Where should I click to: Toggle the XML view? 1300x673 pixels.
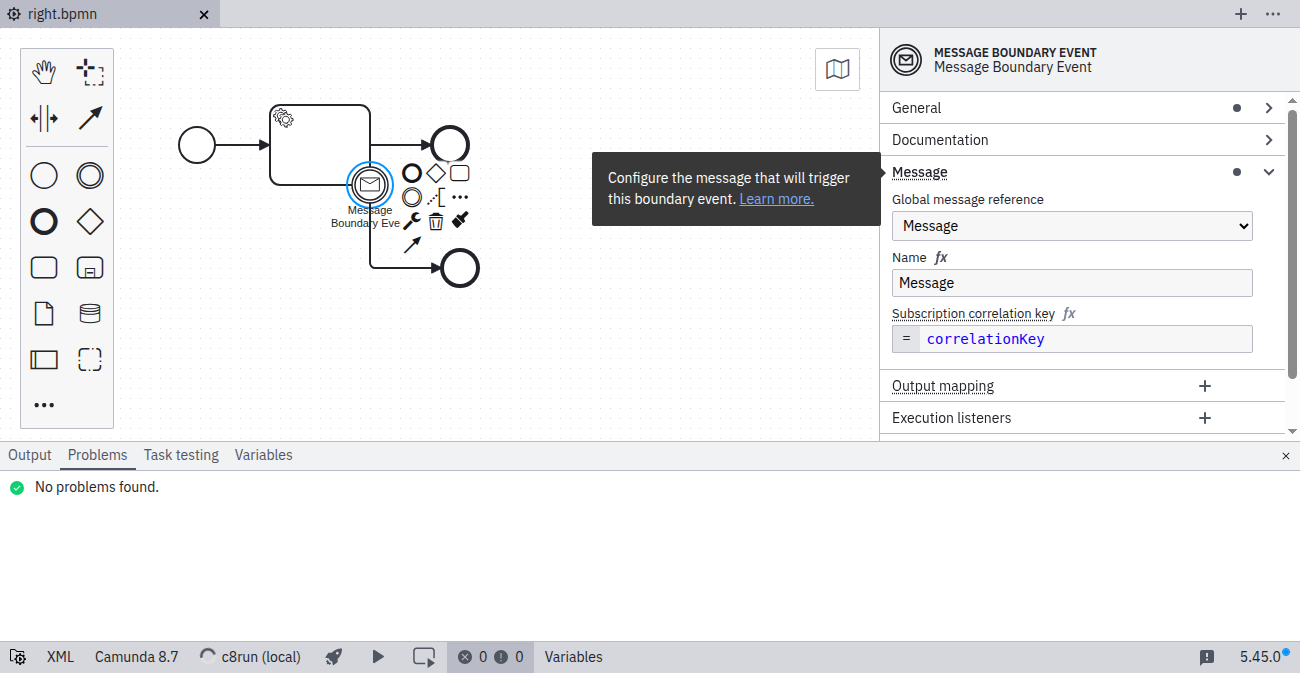pyautogui.click(x=60, y=657)
